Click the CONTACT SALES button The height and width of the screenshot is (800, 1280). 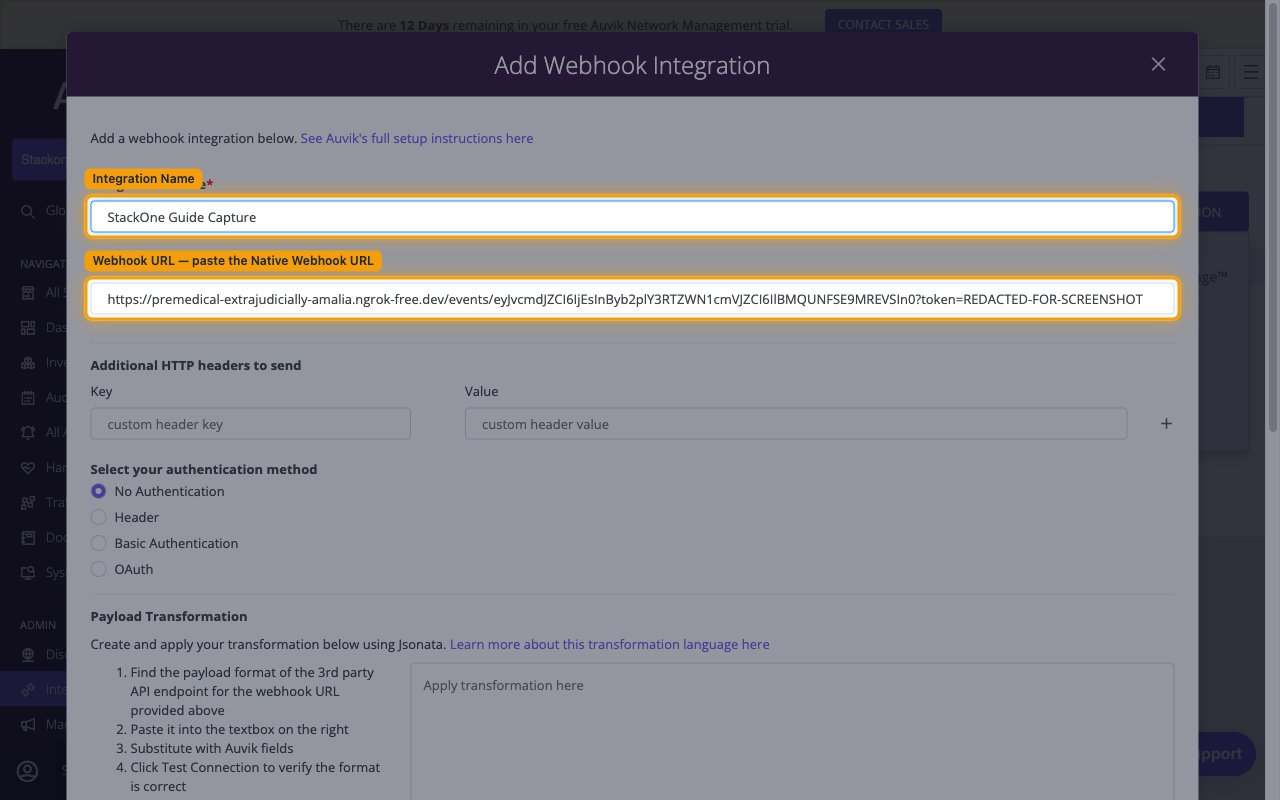pos(883,24)
